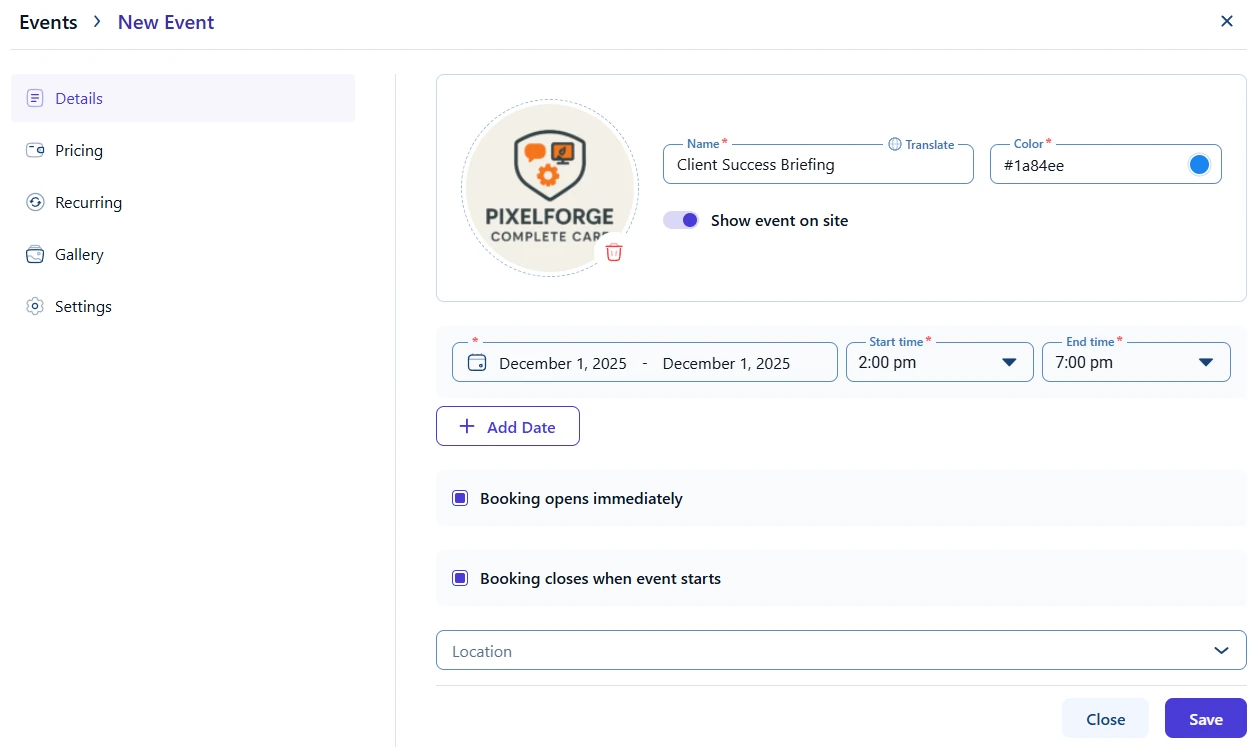Image resolution: width=1258 pixels, height=747 pixels.
Task: Uncheck Booking opens immediately checkbox
Action: click(460, 498)
